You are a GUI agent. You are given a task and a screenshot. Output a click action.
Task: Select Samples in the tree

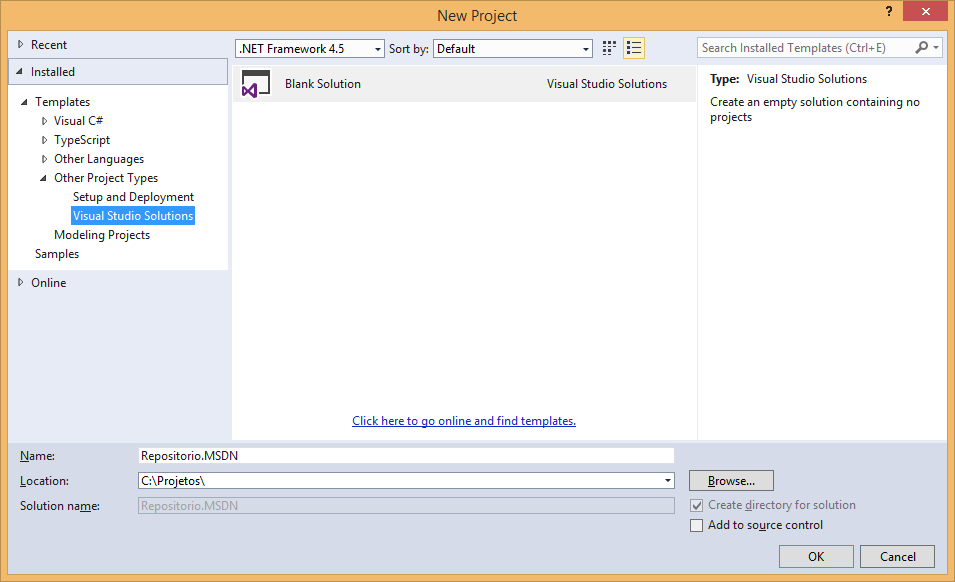57,254
